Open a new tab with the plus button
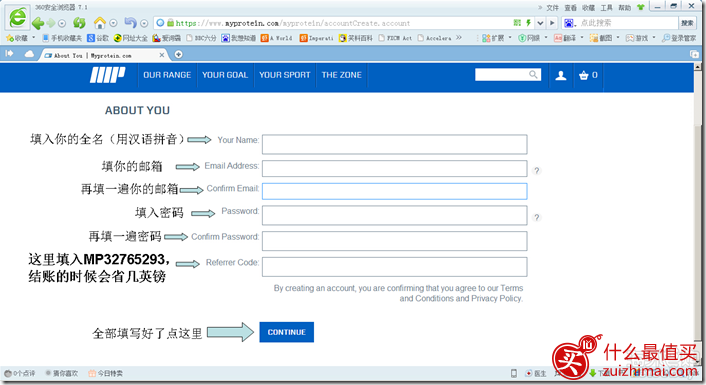This screenshot has width=706, height=385. (178, 54)
